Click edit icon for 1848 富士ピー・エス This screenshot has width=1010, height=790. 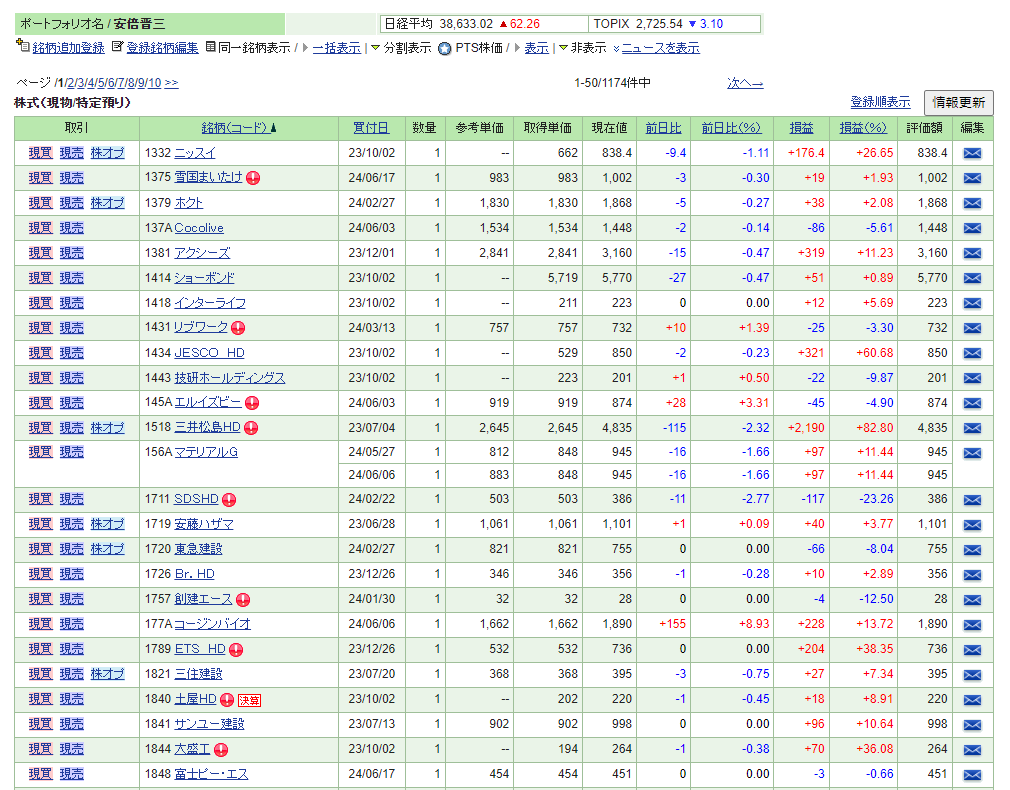972,775
